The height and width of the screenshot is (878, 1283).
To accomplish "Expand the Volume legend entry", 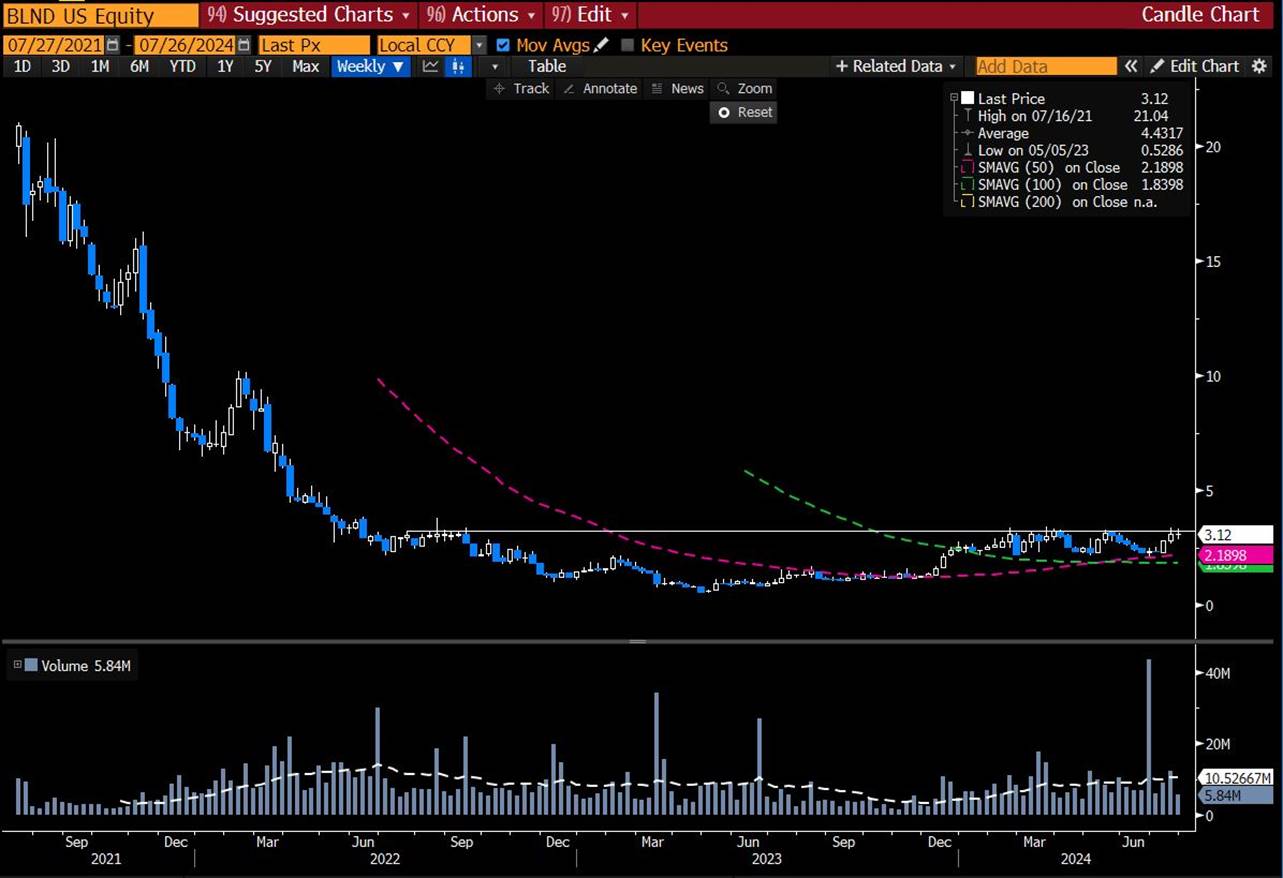I will pyautogui.click(x=17, y=665).
